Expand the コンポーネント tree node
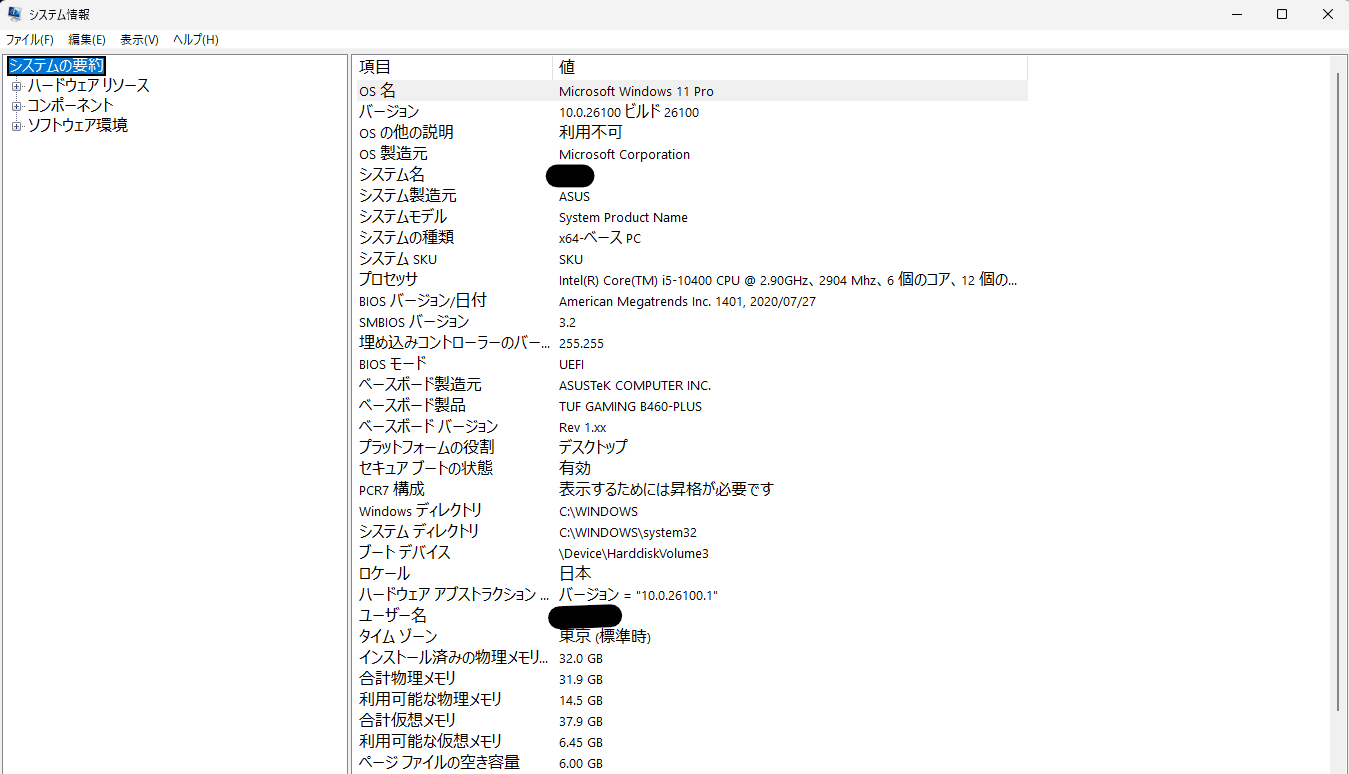1349x774 pixels. 16,106
